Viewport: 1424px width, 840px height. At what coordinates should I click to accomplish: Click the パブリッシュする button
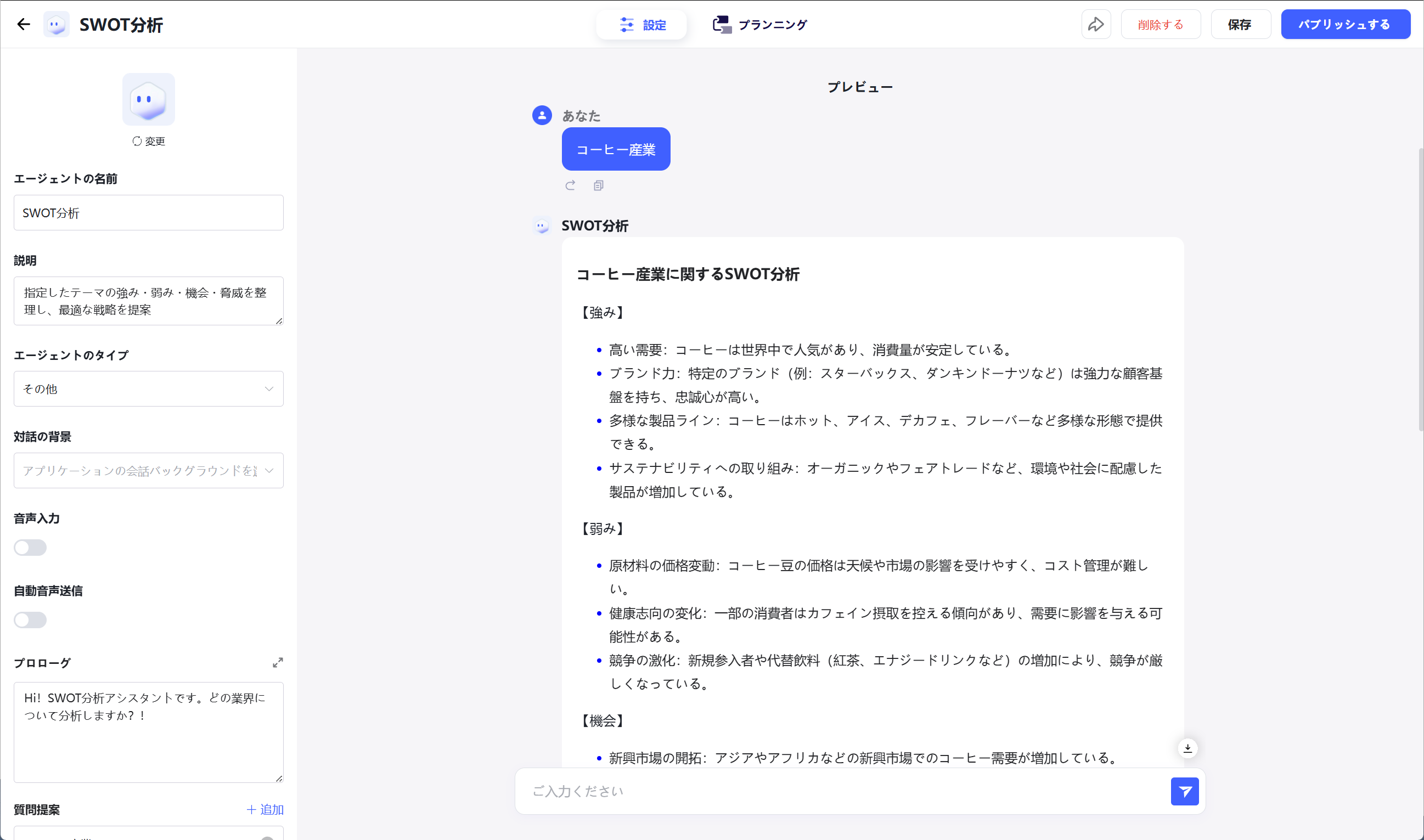pyautogui.click(x=1345, y=24)
